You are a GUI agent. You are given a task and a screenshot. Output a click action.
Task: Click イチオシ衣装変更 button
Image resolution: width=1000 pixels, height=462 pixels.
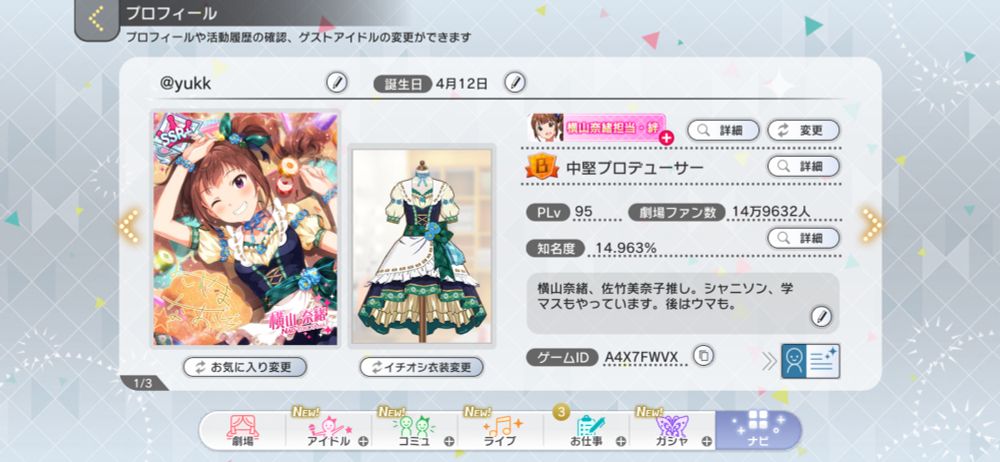pyautogui.click(x=422, y=367)
